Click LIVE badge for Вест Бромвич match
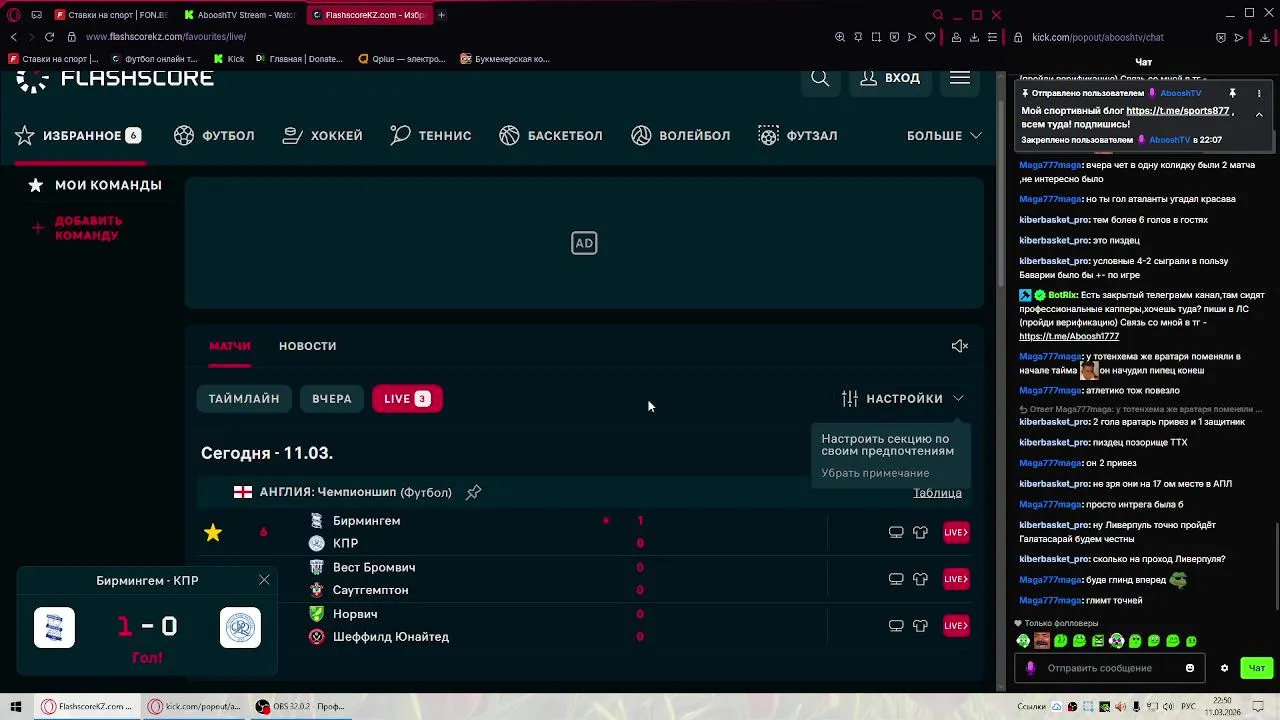The width and height of the screenshot is (1280, 720). tap(956, 579)
